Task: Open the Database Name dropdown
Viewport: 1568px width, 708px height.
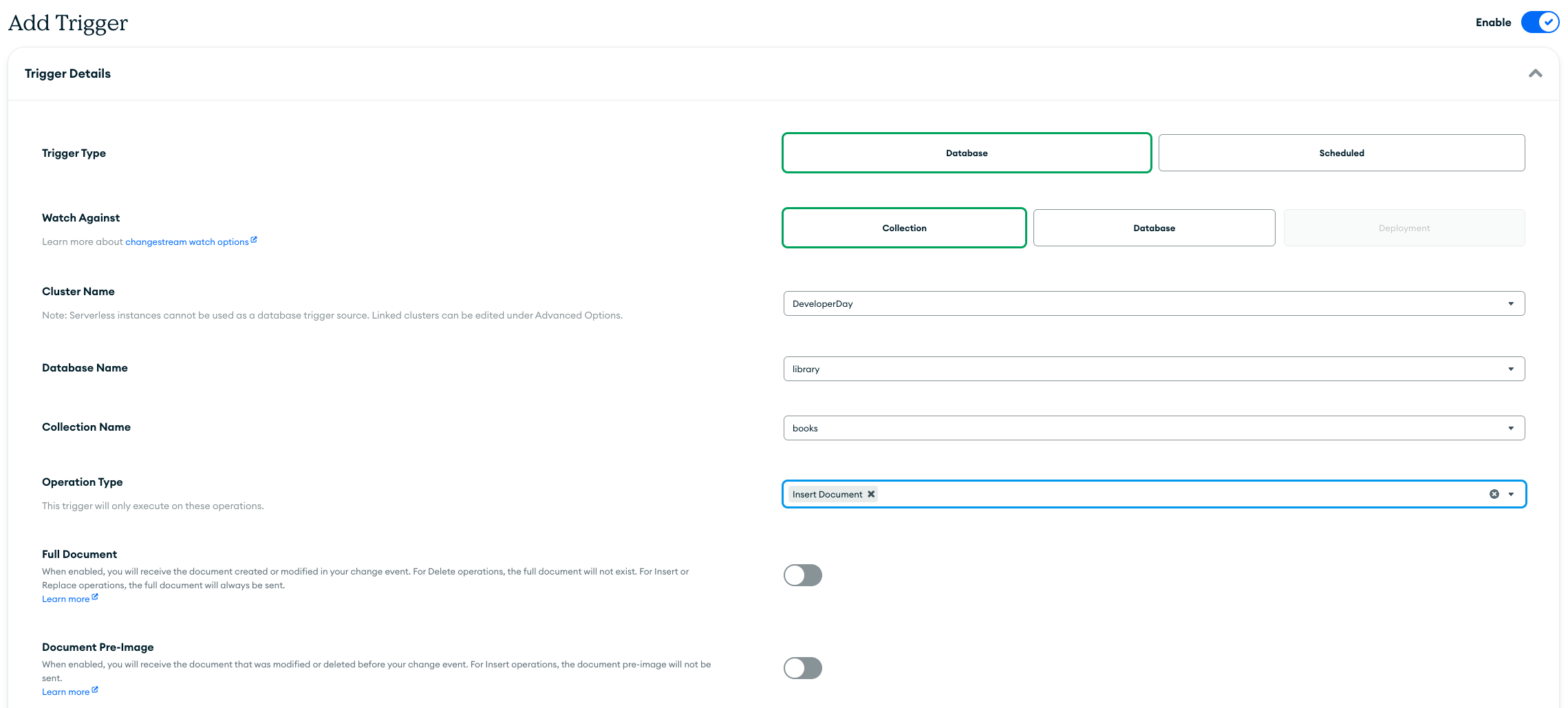Action: [1154, 369]
